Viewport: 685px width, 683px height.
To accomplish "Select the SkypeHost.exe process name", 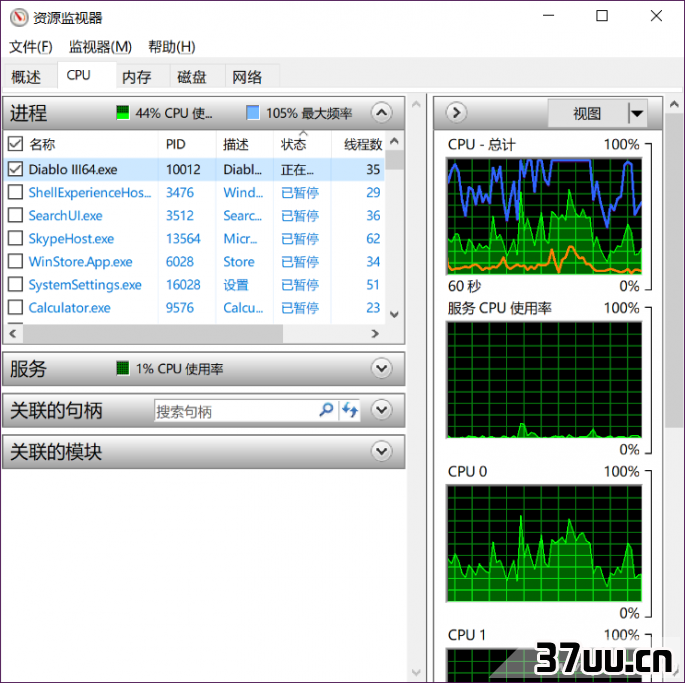I will click(71, 239).
